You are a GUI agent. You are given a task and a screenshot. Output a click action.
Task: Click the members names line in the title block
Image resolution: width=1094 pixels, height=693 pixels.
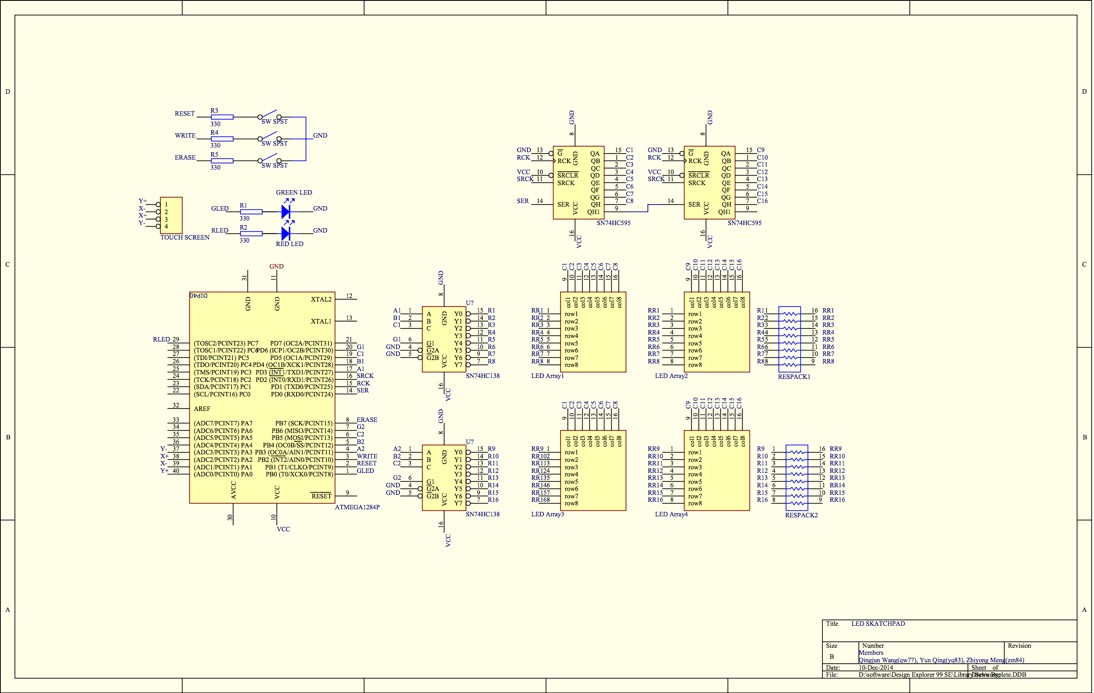[941, 660]
